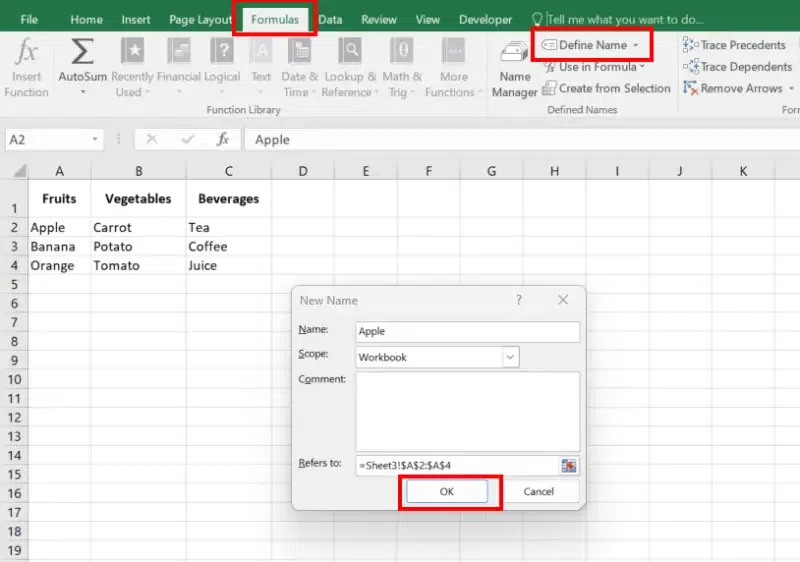Click the formula bar showing Apple
800x562 pixels.
pos(522,139)
